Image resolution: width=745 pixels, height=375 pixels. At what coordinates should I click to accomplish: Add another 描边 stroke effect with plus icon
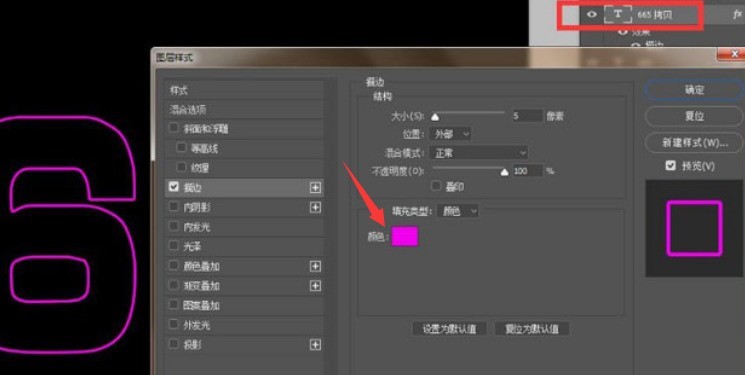315,188
